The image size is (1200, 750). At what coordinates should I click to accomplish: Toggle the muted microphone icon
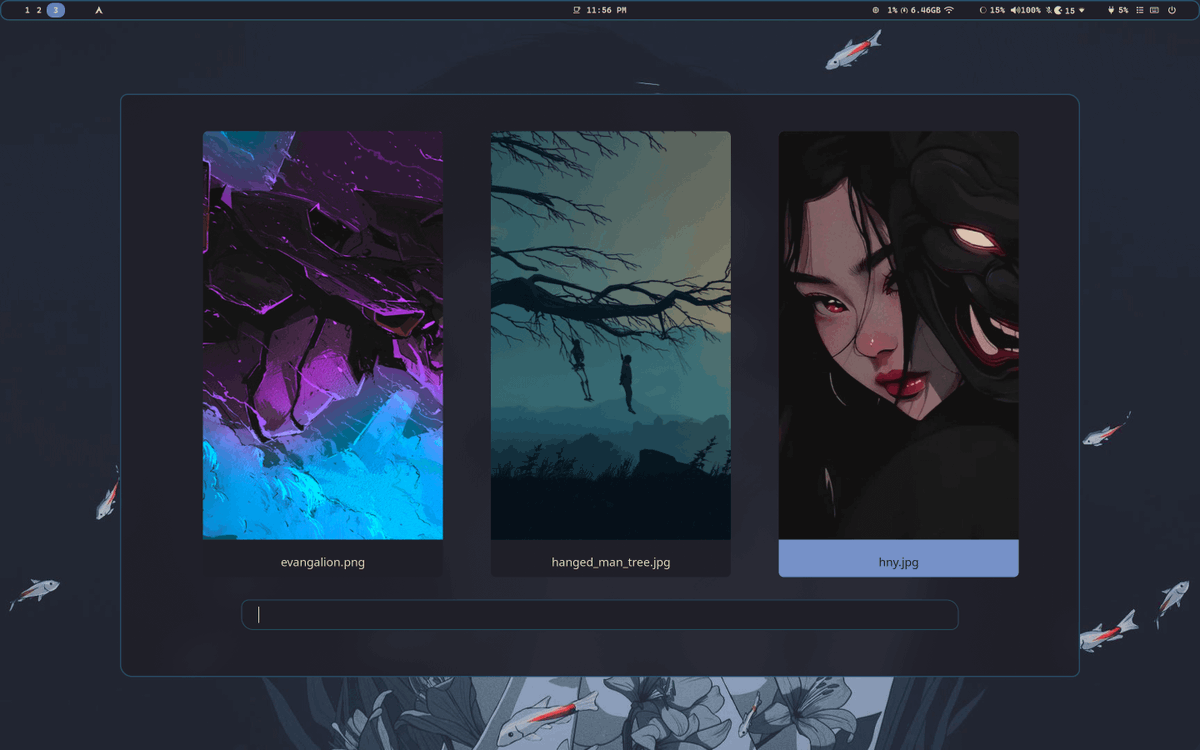click(x=1049, y=10)
